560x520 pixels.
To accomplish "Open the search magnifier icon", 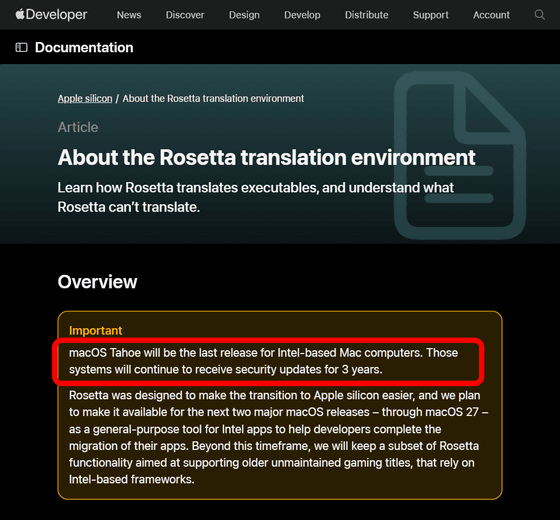I will click(539, 15).
